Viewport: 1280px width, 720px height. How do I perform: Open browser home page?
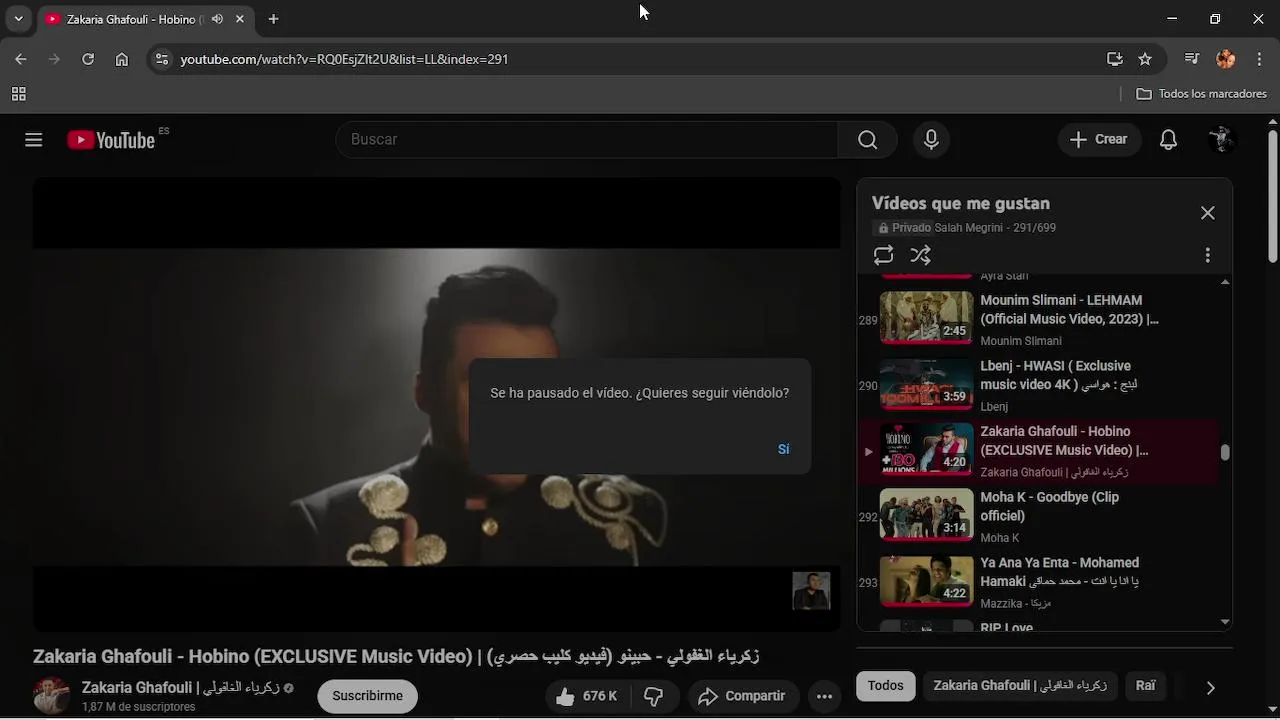pyautogui.click(x=122, y=59)
